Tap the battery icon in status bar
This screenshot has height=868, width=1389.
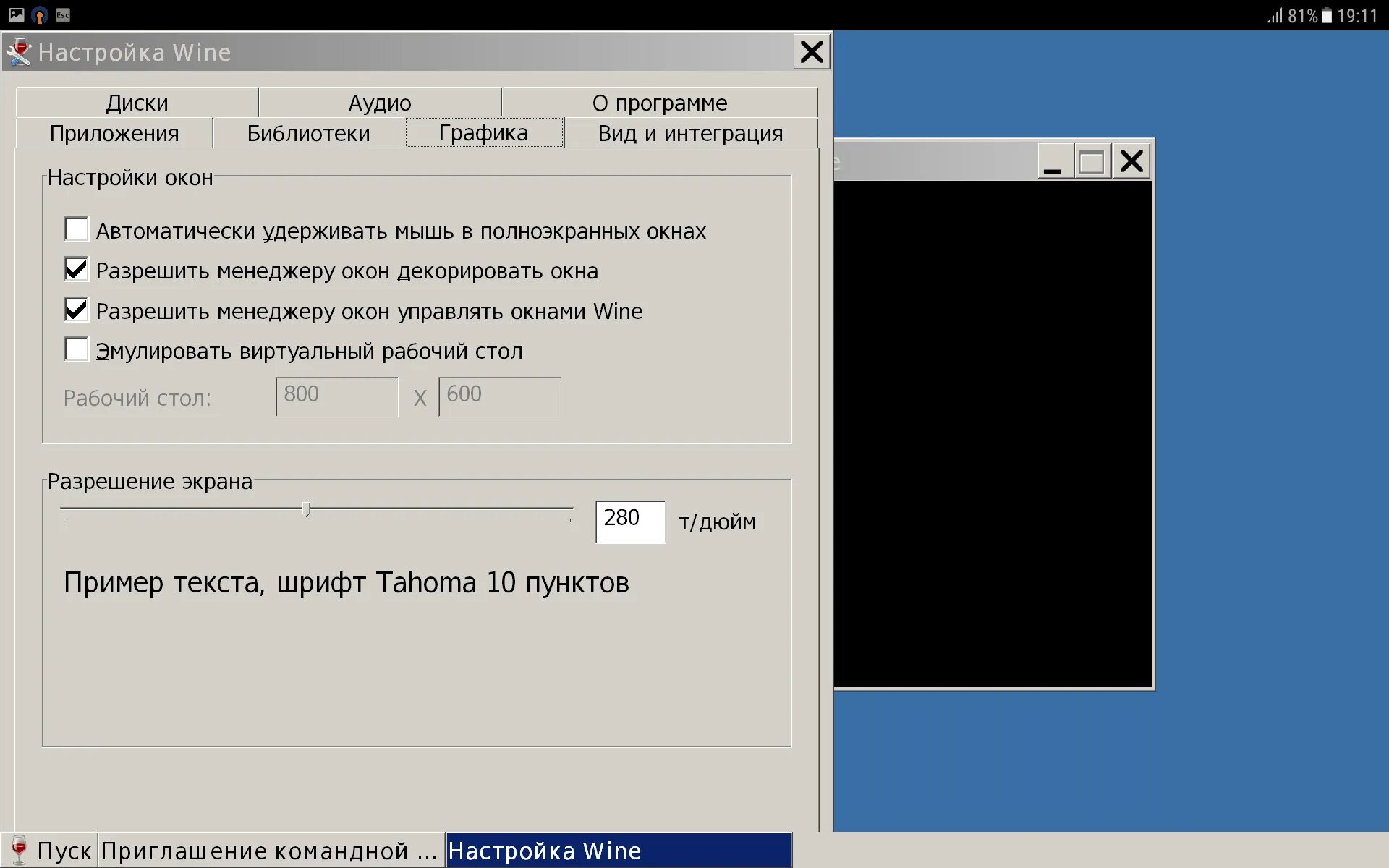[x=1327, y=16]
